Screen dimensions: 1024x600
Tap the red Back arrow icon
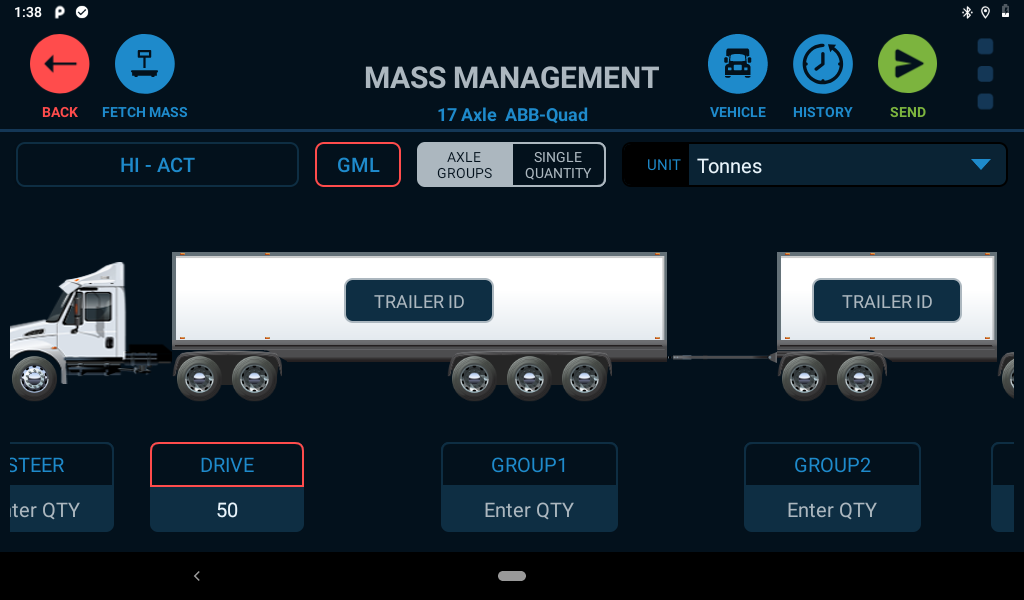point(59,64)
